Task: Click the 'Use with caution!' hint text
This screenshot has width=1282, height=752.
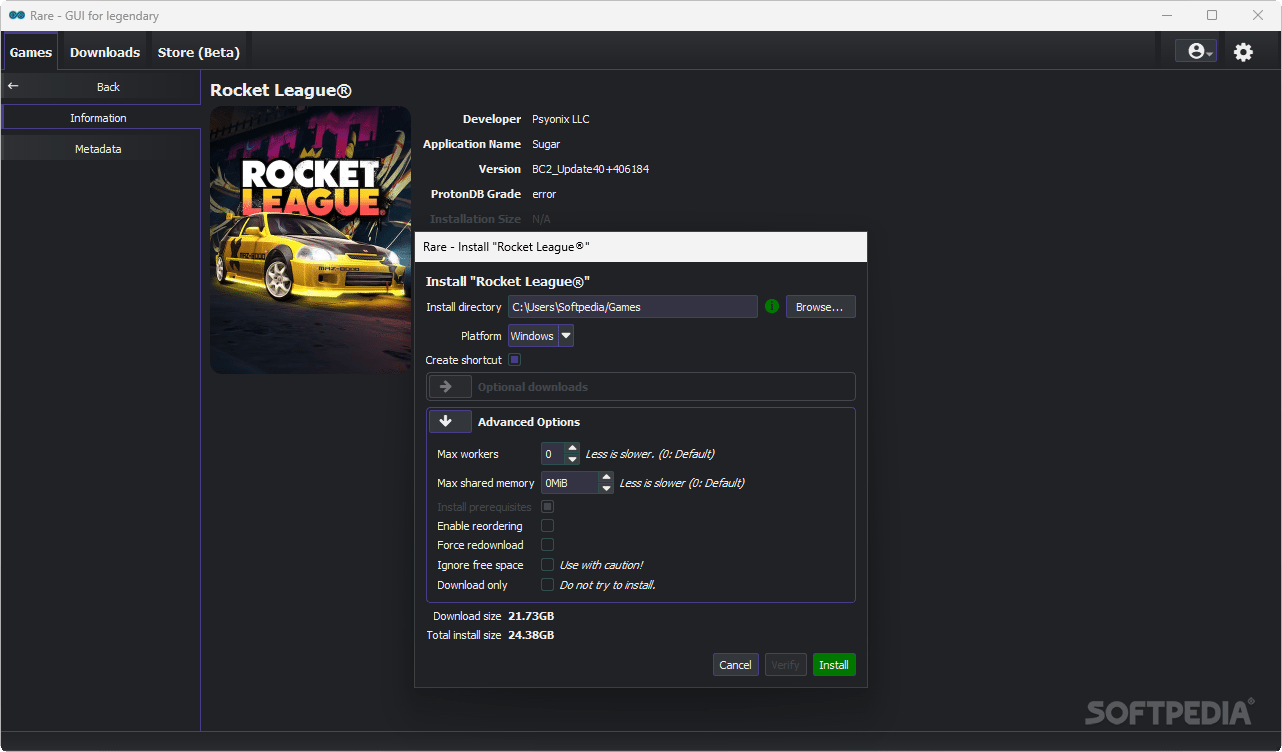Action: [x=601, y=565]
